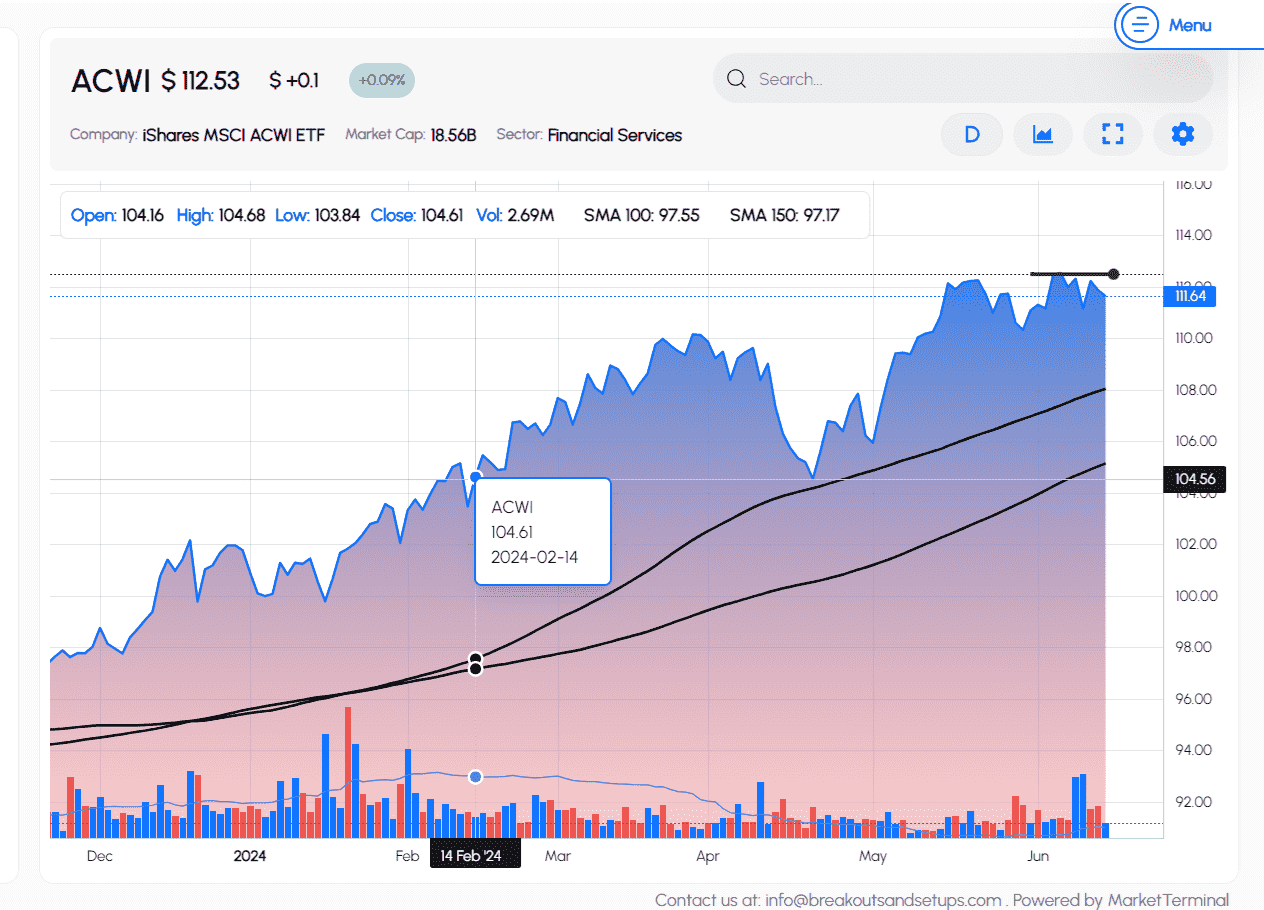Click the 2024 label on time axis
This screenshot has width=1264, height=910.
tap(249, 856)
